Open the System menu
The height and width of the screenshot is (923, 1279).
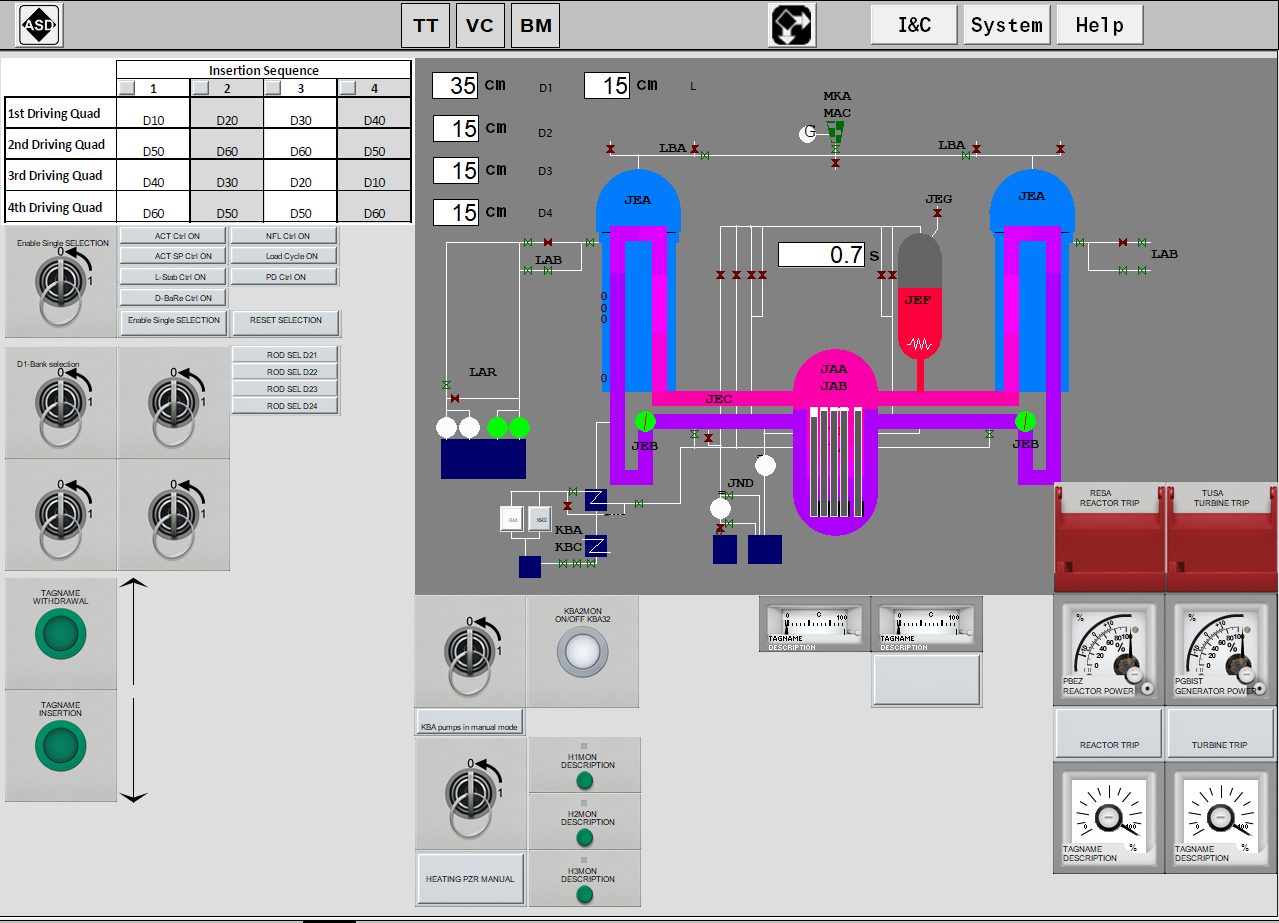pos(1007,25)
